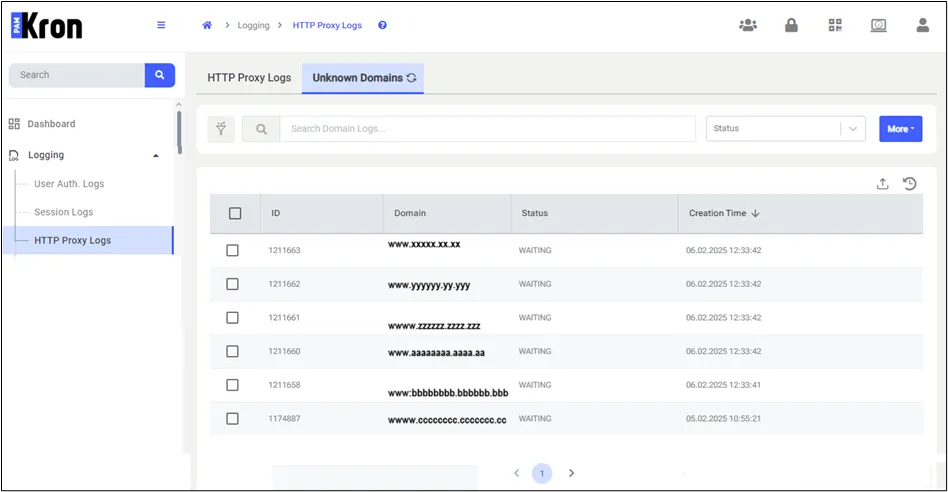Switch to HTTP Proxy Logs tab

click(x=249, y=78)
